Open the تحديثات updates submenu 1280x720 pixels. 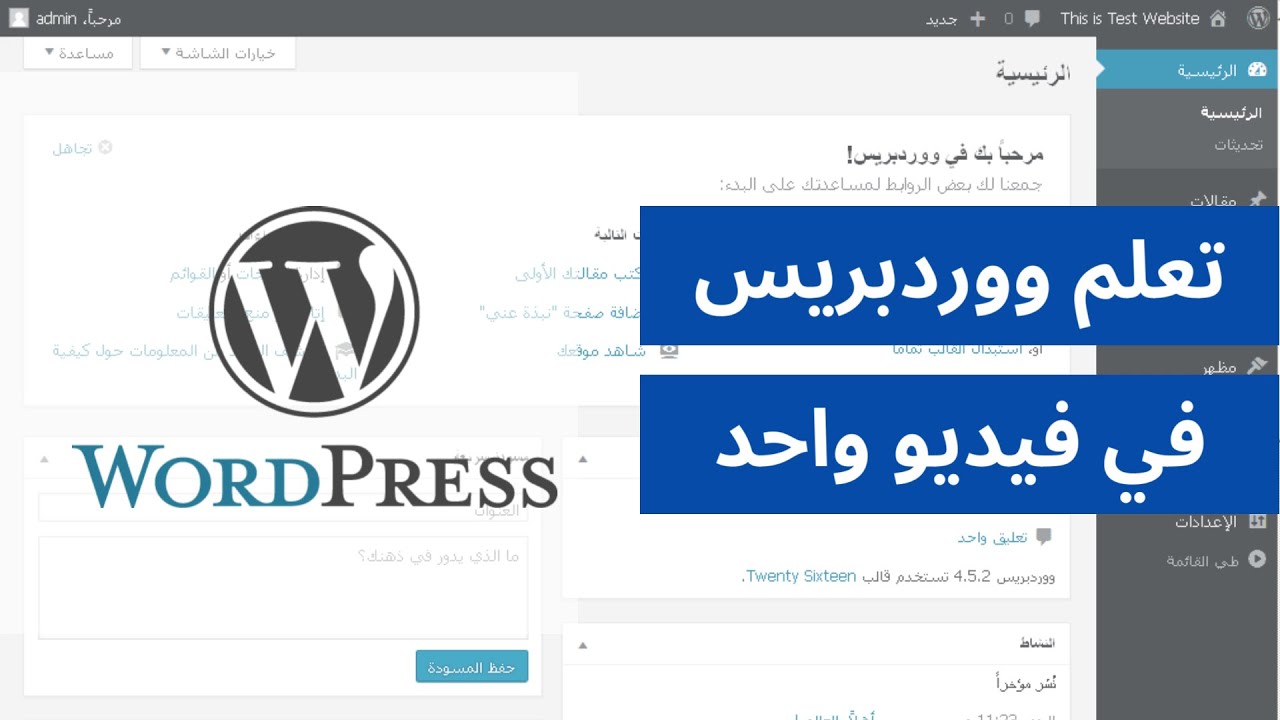(x=1238, y=144)
